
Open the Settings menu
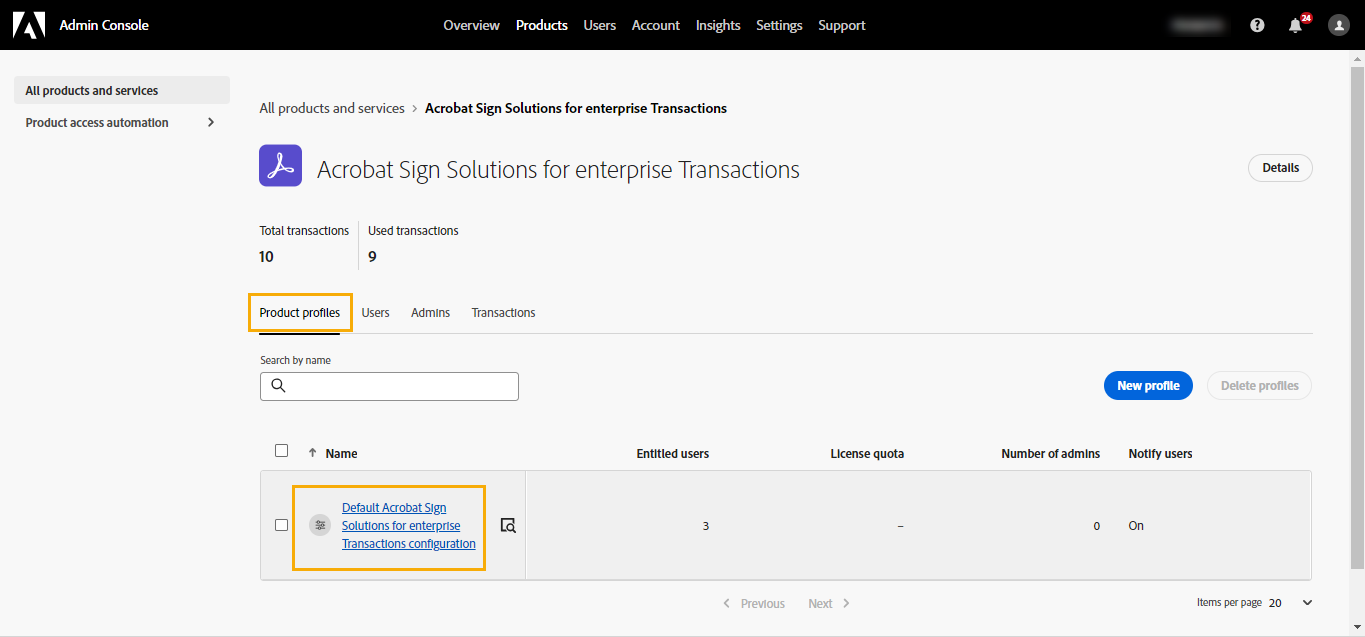point(779,25)
